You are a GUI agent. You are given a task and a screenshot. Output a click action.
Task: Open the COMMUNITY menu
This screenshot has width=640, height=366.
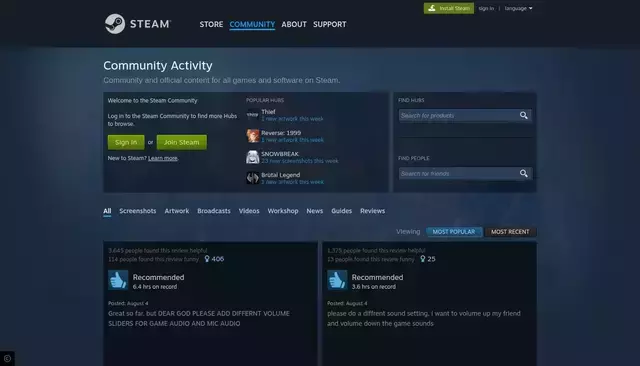(x=252, y=24)
